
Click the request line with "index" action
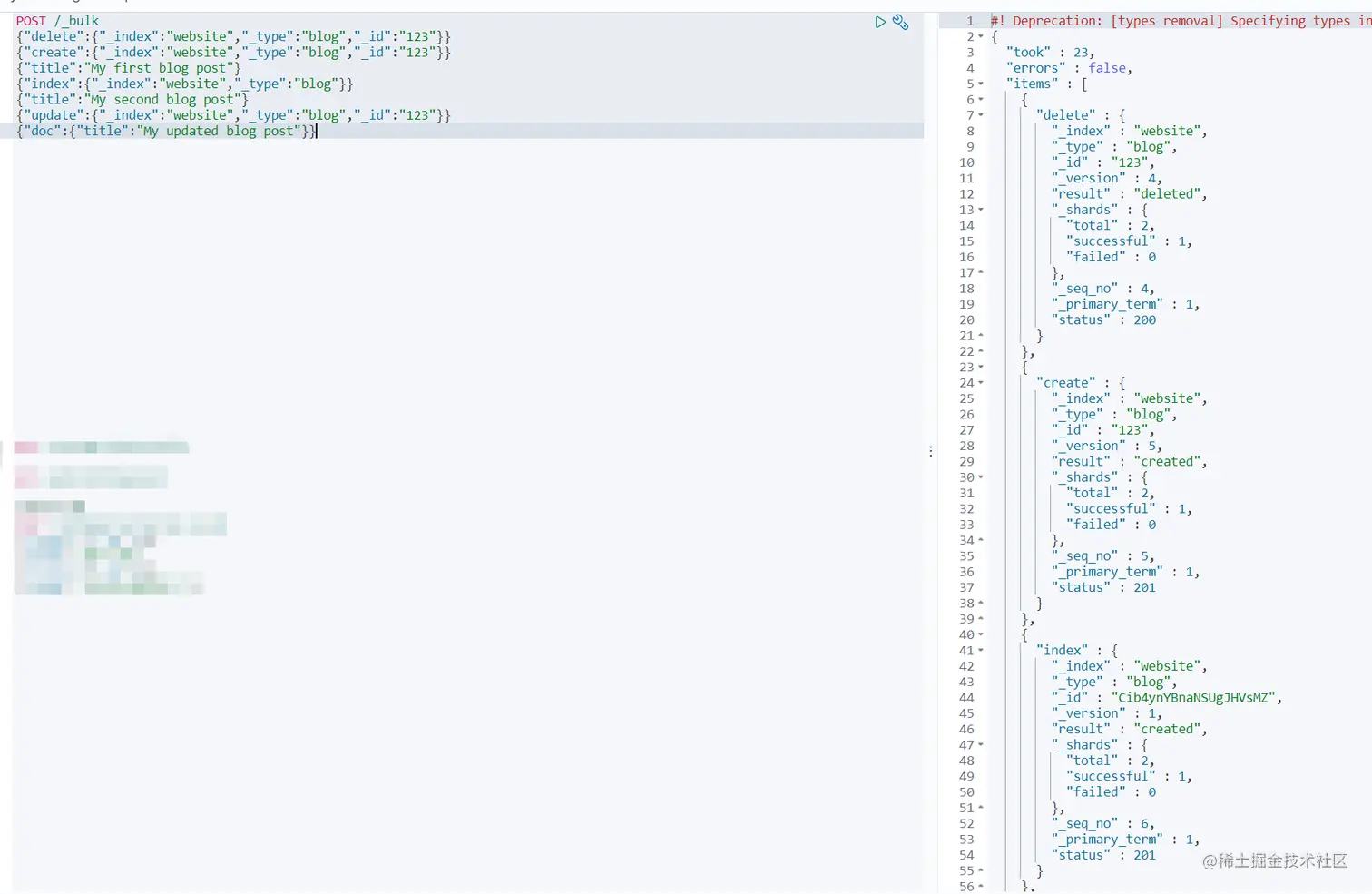184,84
